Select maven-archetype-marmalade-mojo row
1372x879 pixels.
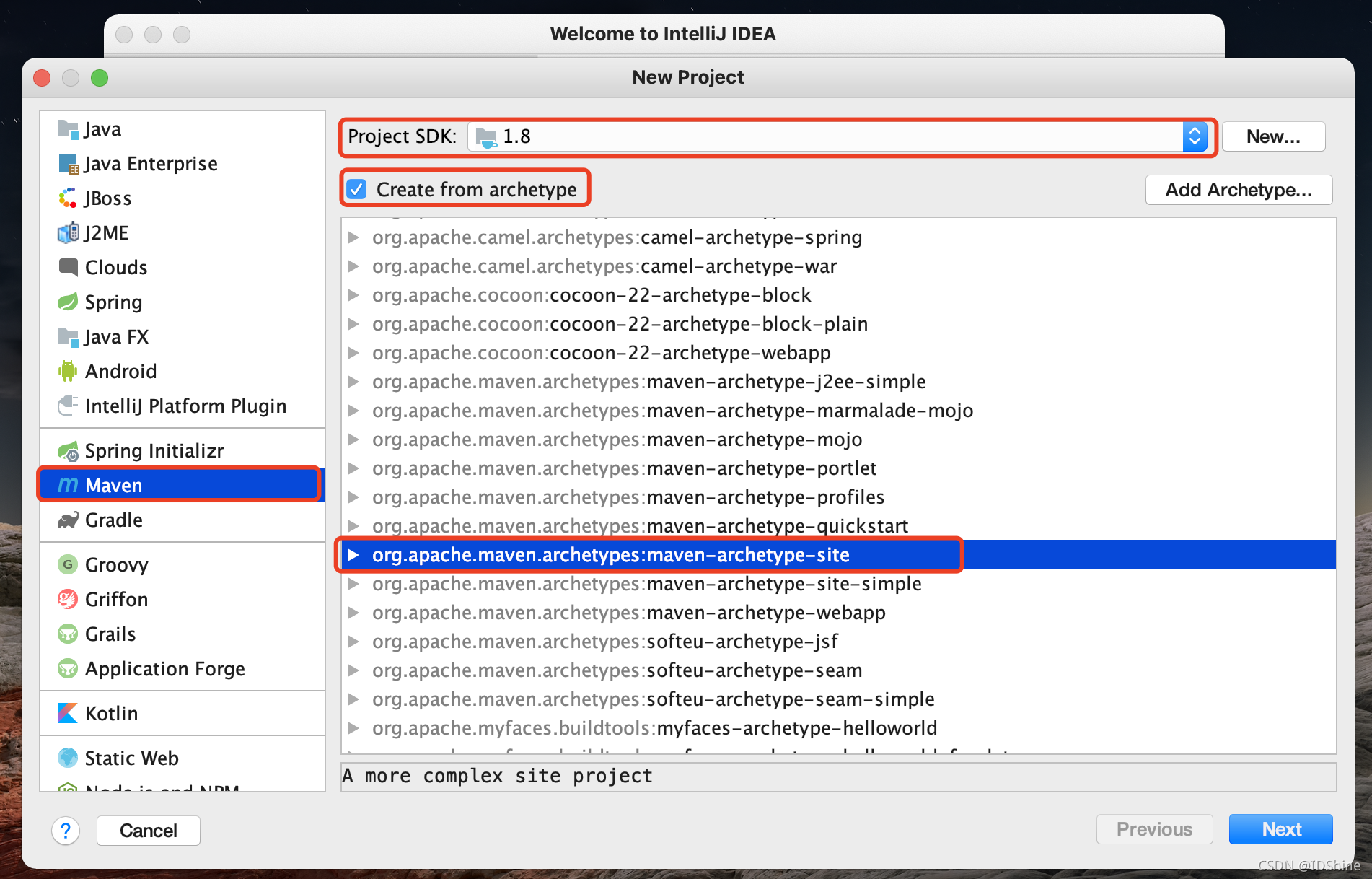tap(838, 410)
